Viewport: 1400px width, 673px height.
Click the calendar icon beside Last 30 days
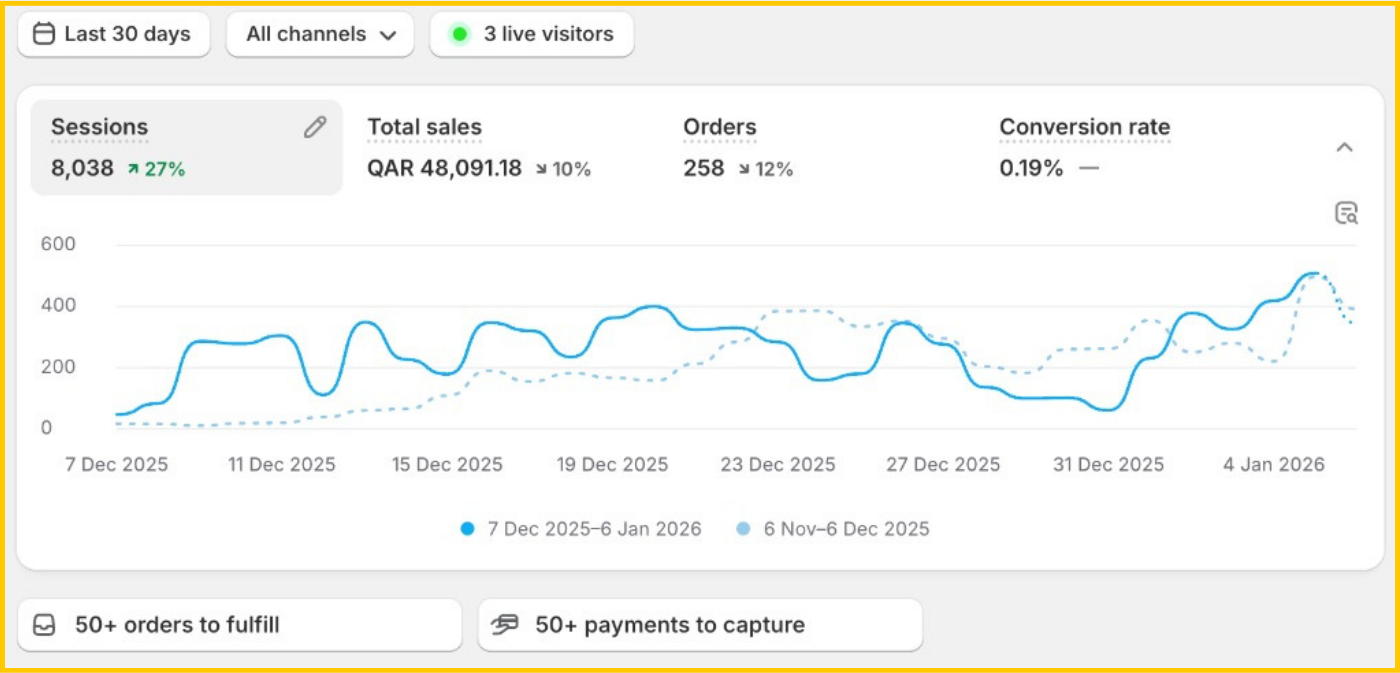(43, 34)
